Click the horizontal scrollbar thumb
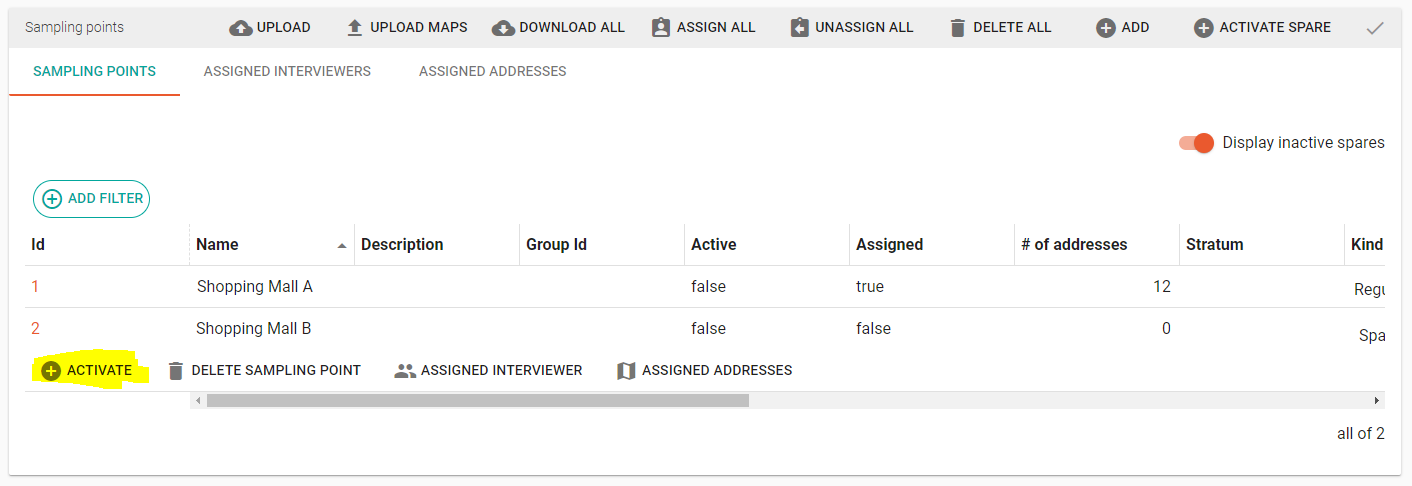 coord(477,401)
